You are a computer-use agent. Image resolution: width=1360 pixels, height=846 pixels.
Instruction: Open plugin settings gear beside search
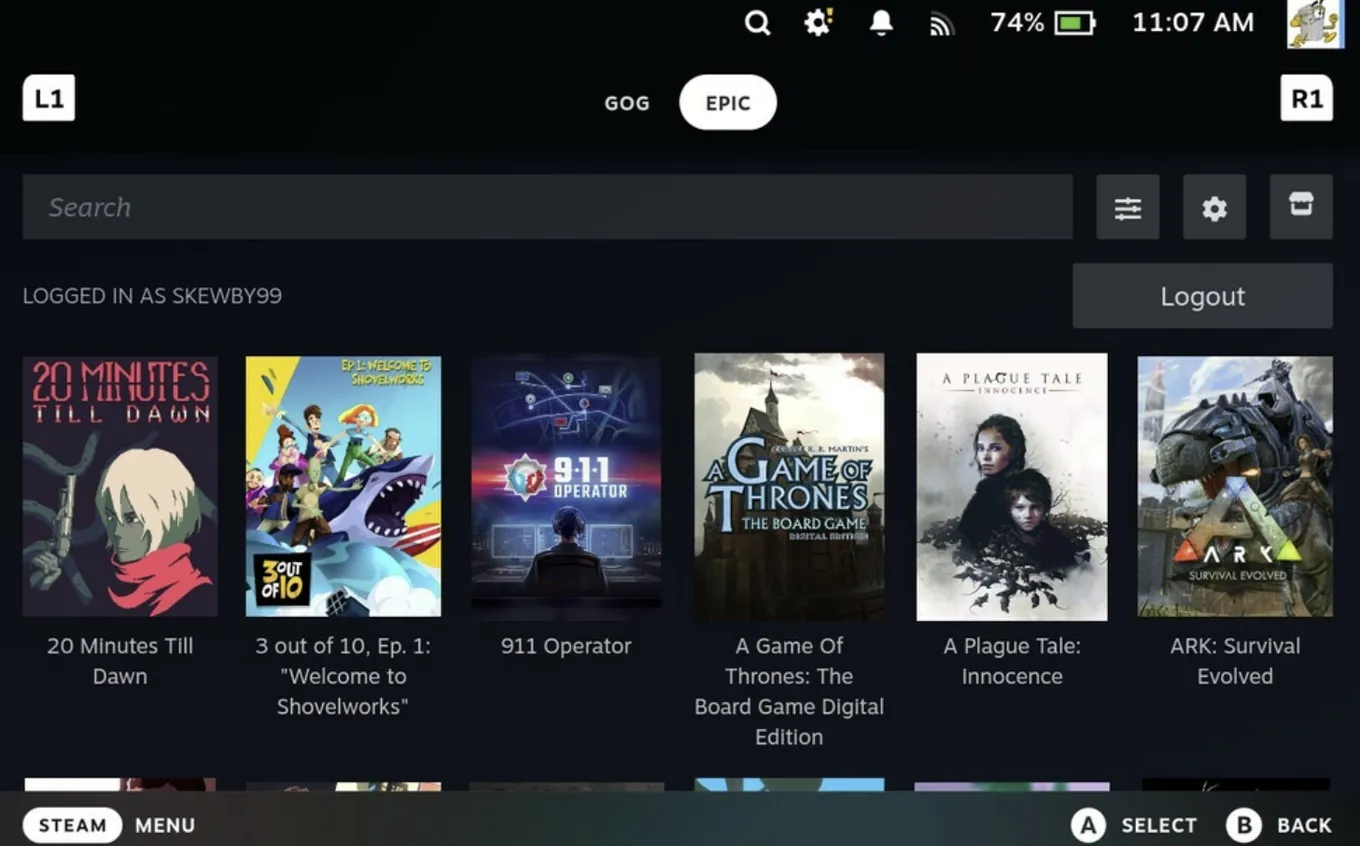pos(1214,207)
